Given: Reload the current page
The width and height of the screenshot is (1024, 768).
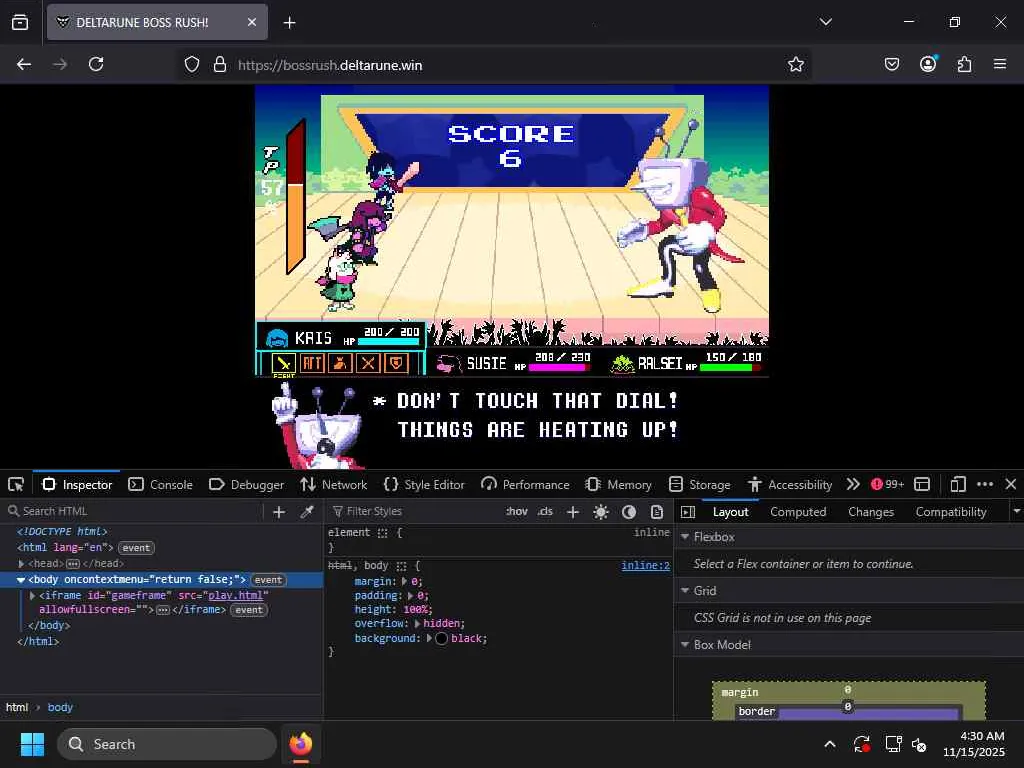Looking at the screenshot, I should click(x=96, y=64).
